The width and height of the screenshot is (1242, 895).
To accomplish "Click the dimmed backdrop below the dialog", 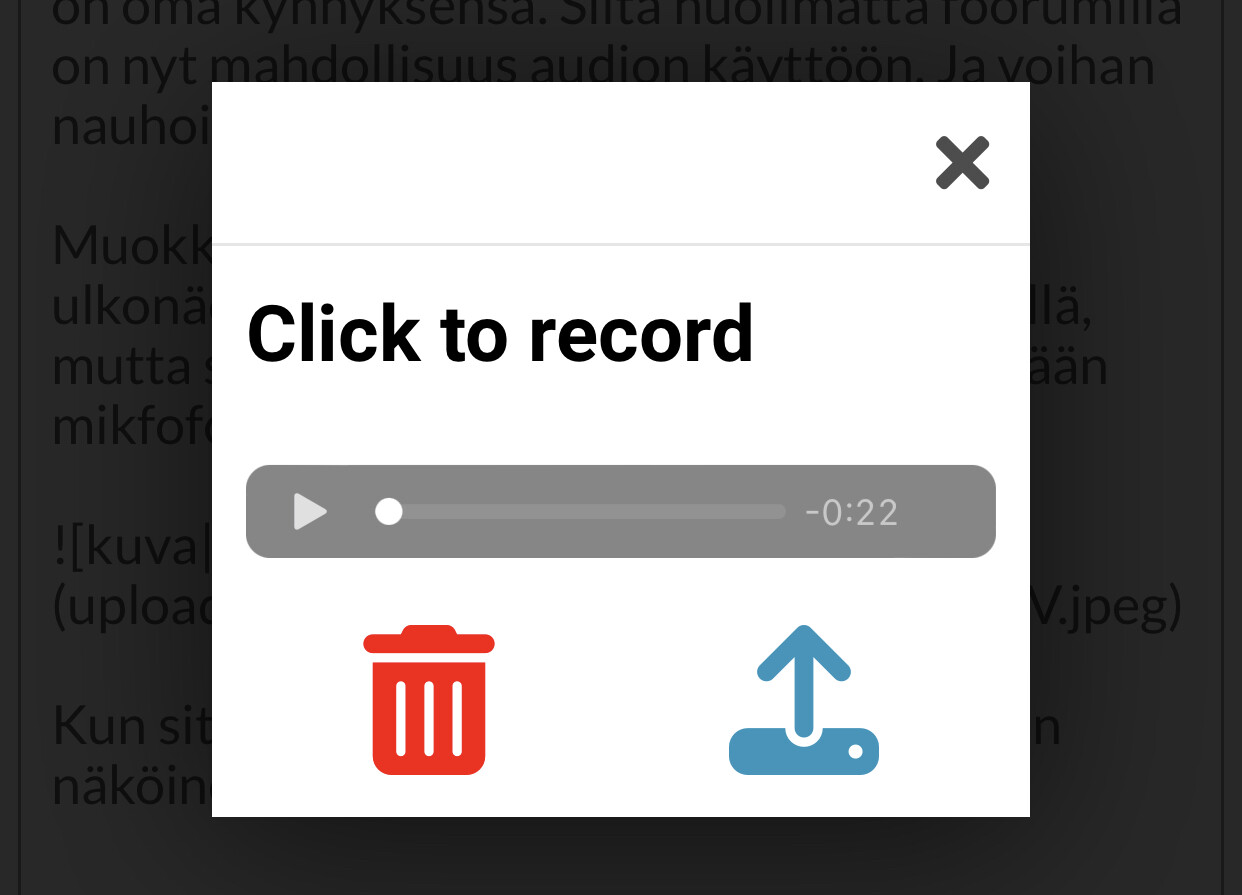I will (620, 856).
